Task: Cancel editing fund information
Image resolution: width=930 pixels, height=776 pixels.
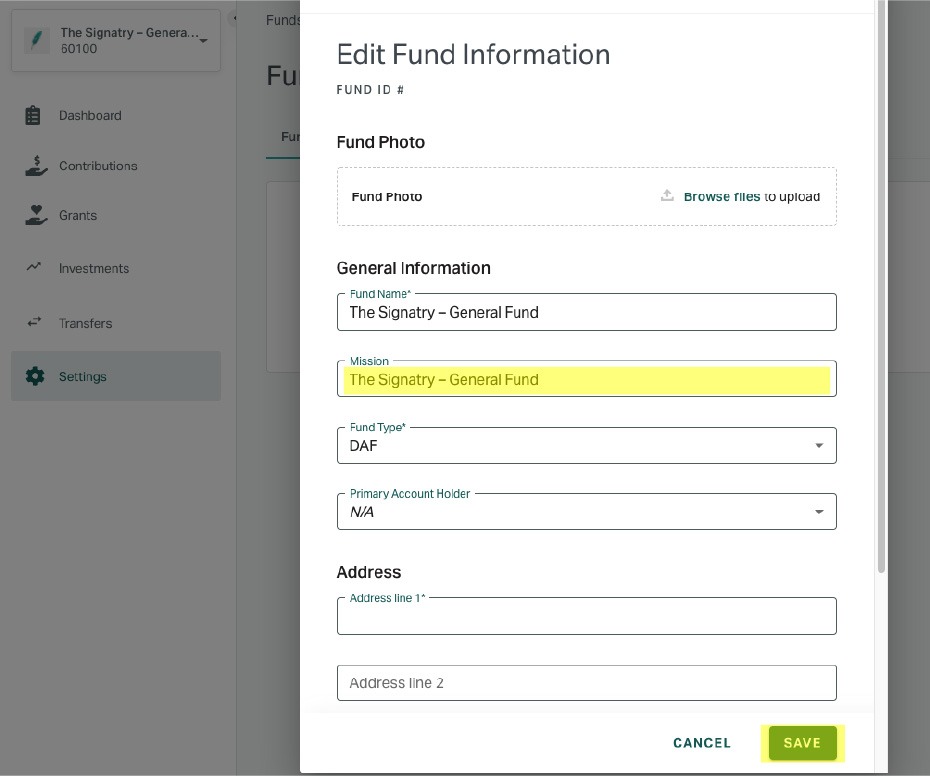Action: (702, 743)
